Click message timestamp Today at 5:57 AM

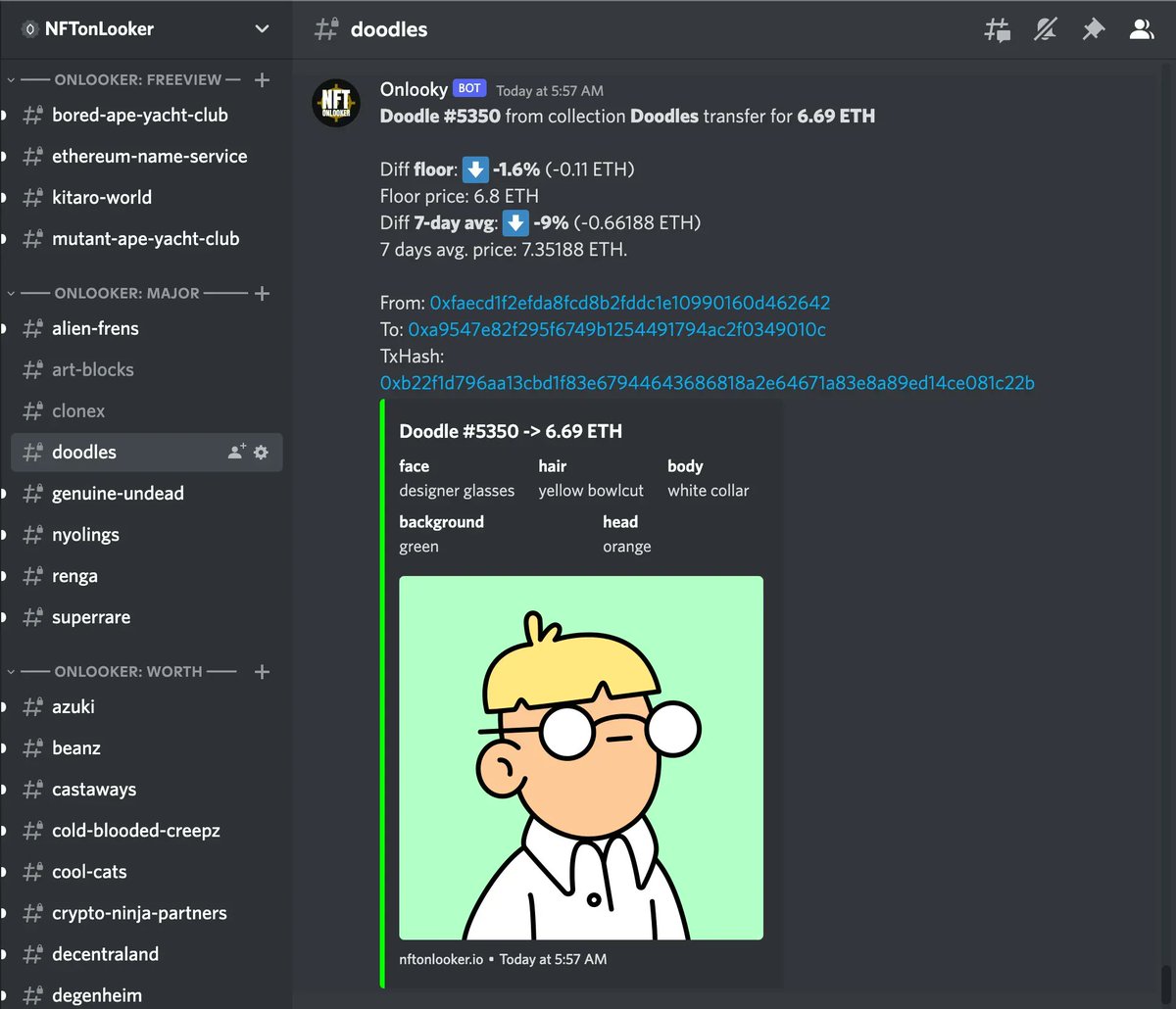550,91
